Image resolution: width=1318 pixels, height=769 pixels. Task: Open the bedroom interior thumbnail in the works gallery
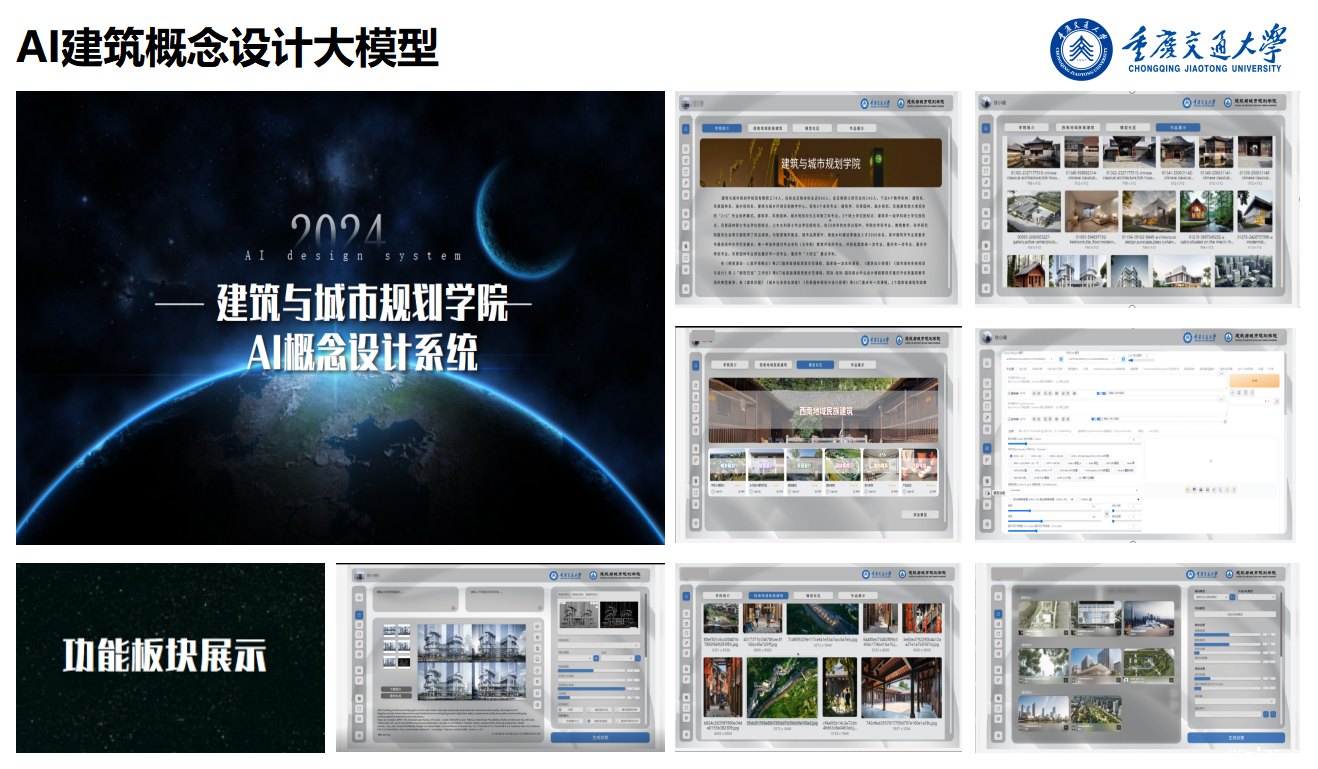pyautogui.click(x=1090, y=213)
